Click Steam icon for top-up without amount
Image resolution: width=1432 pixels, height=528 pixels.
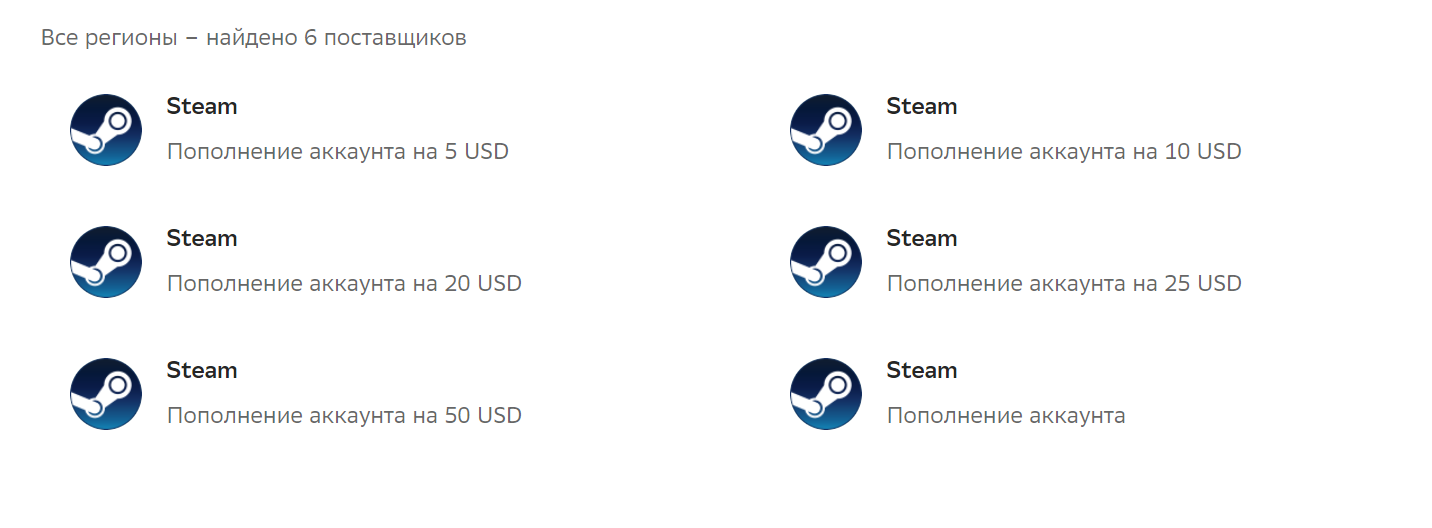click(x=826, y=394)
